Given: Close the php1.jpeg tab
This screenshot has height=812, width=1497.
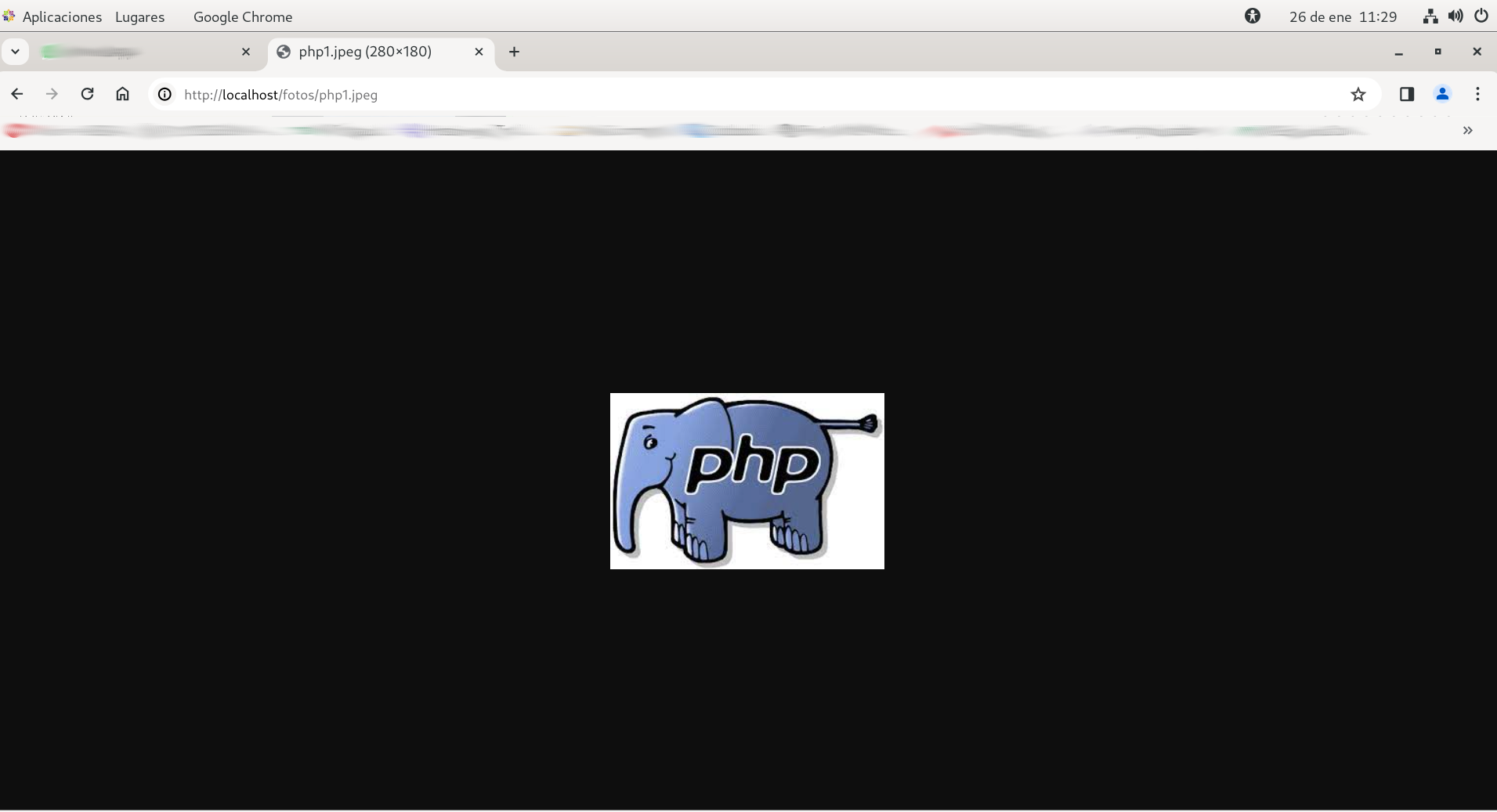Looking at the screenshot, I should pyautogui.click(x=479, y=52).
